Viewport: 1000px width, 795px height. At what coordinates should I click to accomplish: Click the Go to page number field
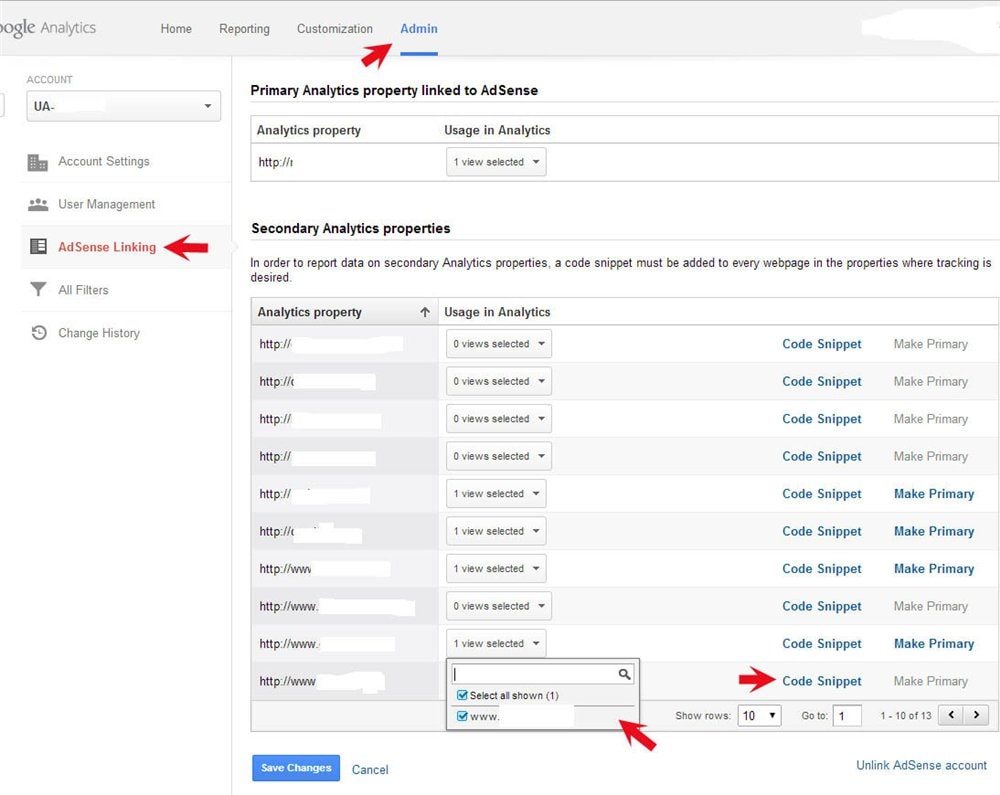pyautogui.click(x=846, y=715)
